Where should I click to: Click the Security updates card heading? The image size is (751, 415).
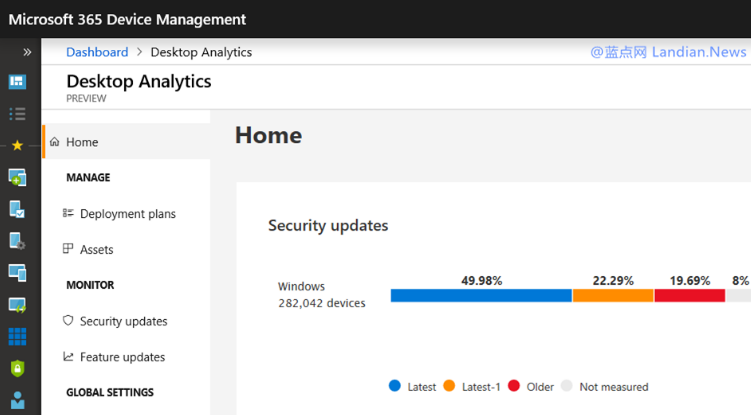pyautogui.click(x=328, y=226)
